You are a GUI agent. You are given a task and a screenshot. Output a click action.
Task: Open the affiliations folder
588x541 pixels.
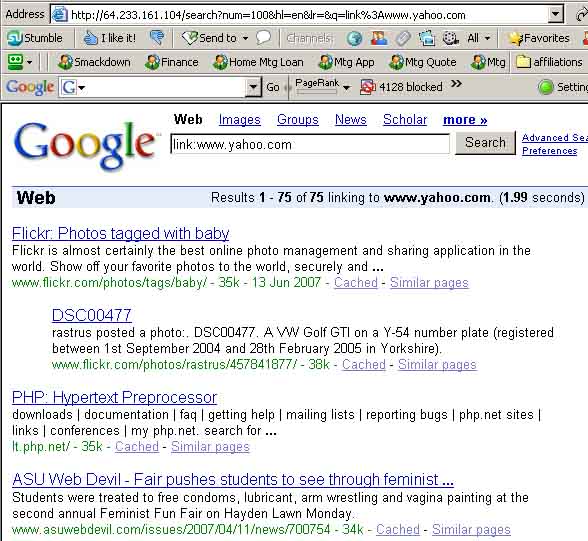pos(549,62)
